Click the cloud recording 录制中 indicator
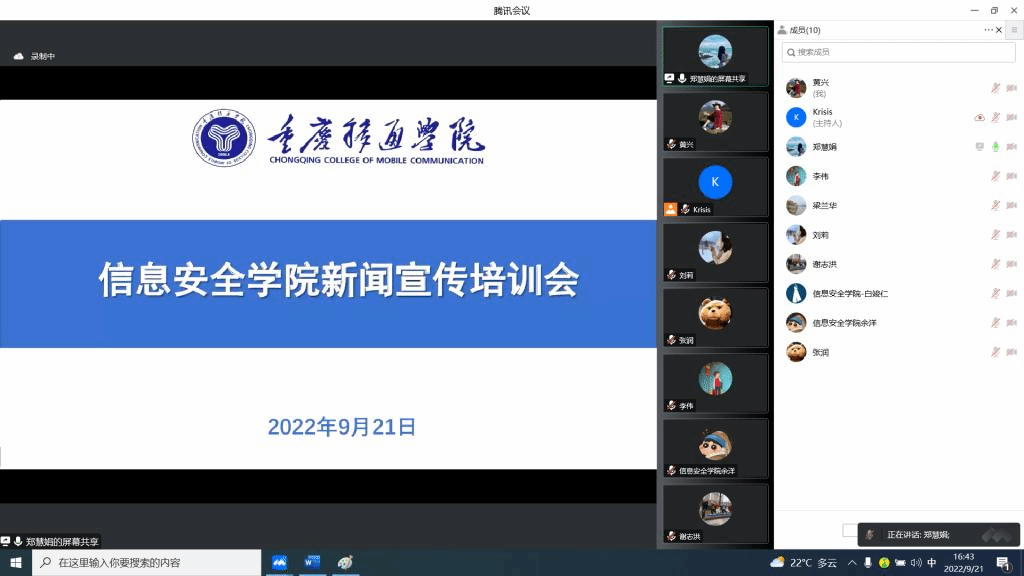The width and height of the screenshot is (1024, 576). [x=34, y=57]
